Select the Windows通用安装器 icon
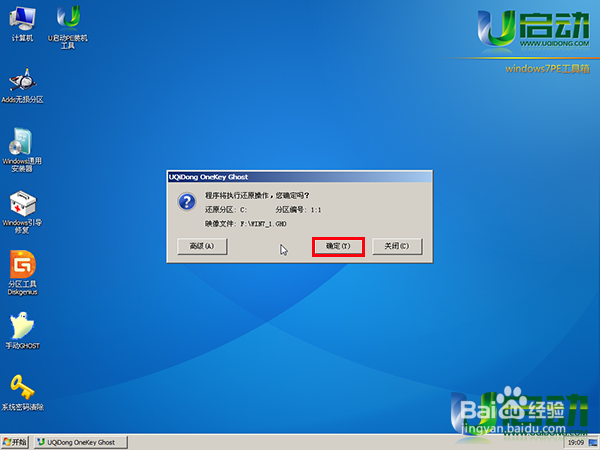The image size is (600, 450). click(22, 150)
